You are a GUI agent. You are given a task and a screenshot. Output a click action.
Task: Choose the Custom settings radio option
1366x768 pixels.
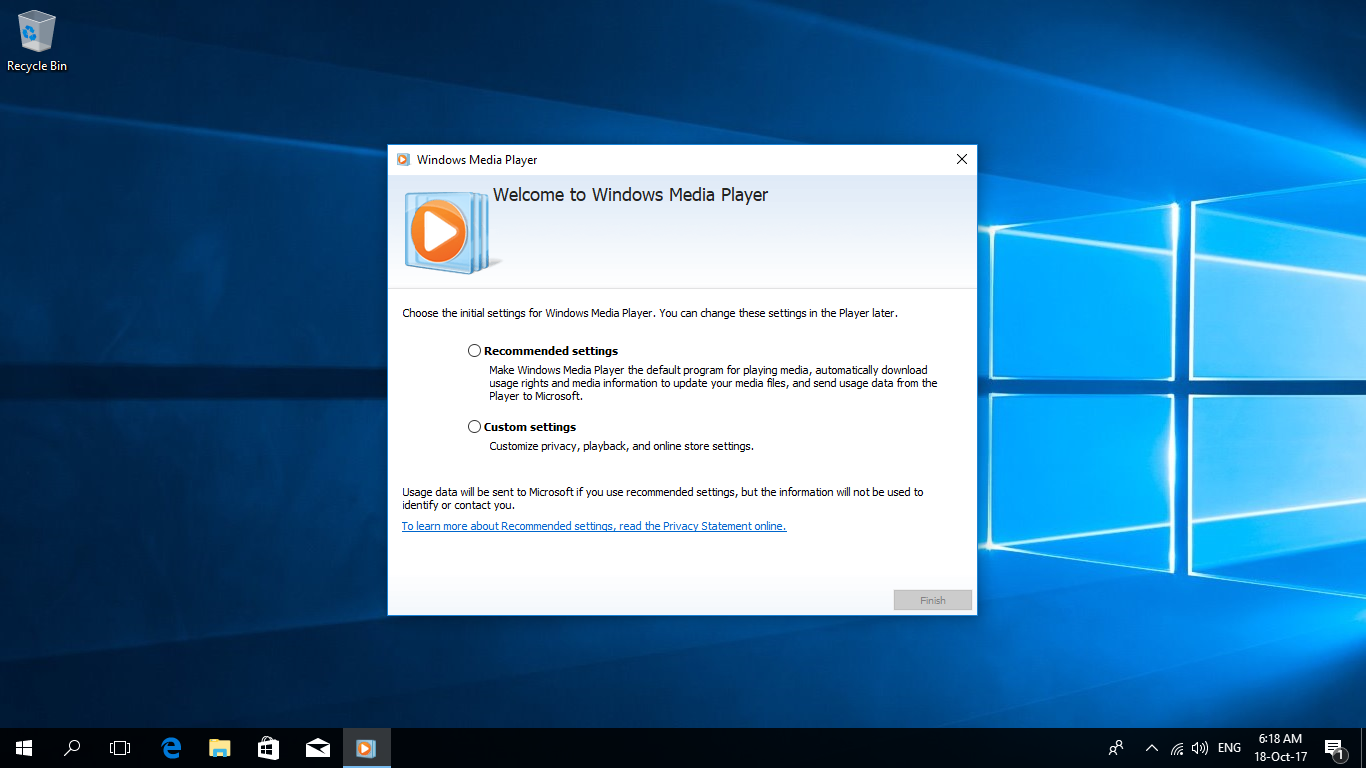(474, 427)
